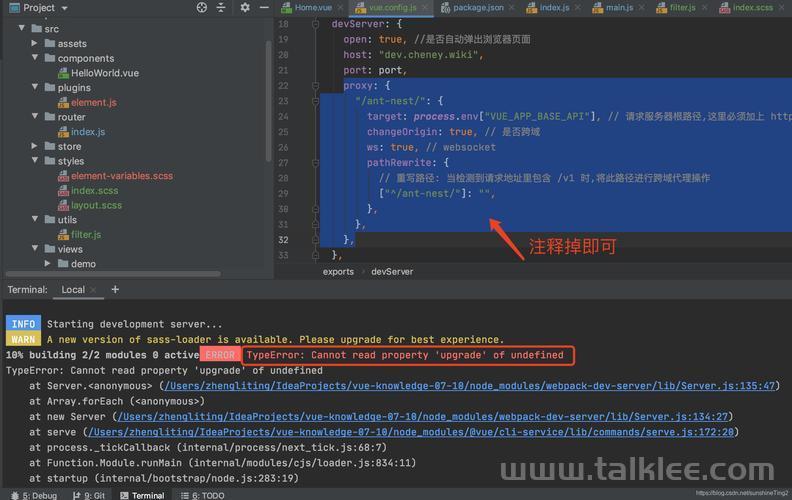
Task: Close the main.js editor tab
Action: (x=642, y=8)
